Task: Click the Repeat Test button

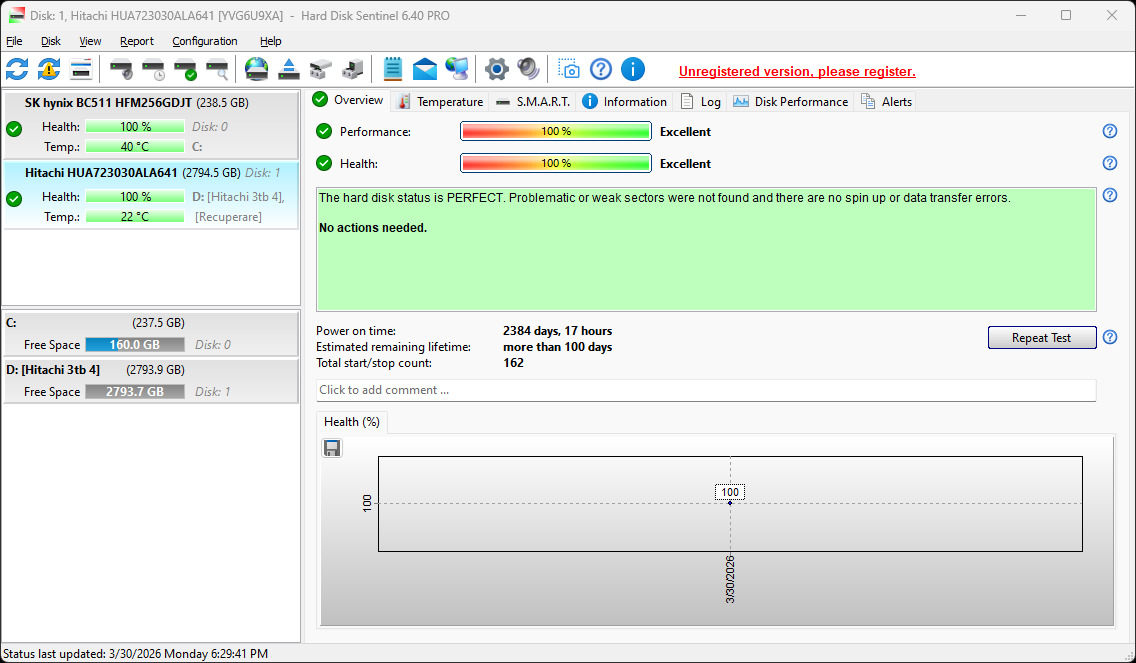Action: click(1042, 338)
